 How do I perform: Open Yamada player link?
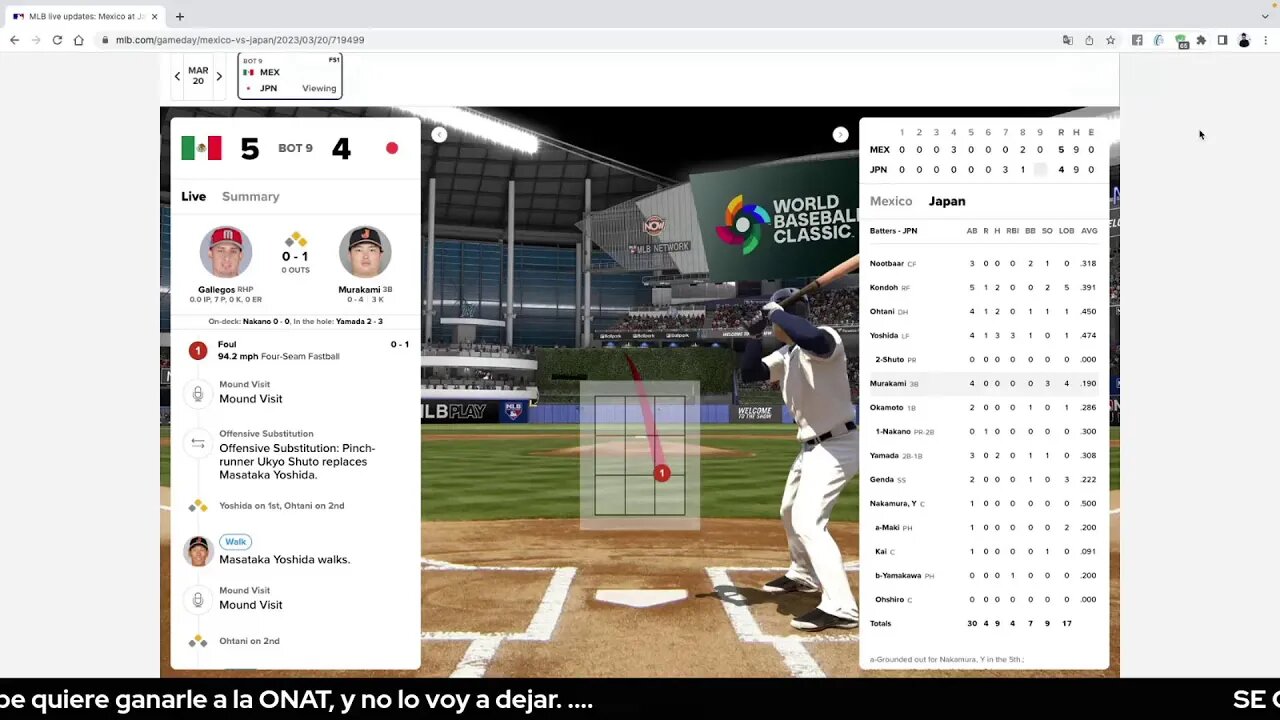coord(884,455)
